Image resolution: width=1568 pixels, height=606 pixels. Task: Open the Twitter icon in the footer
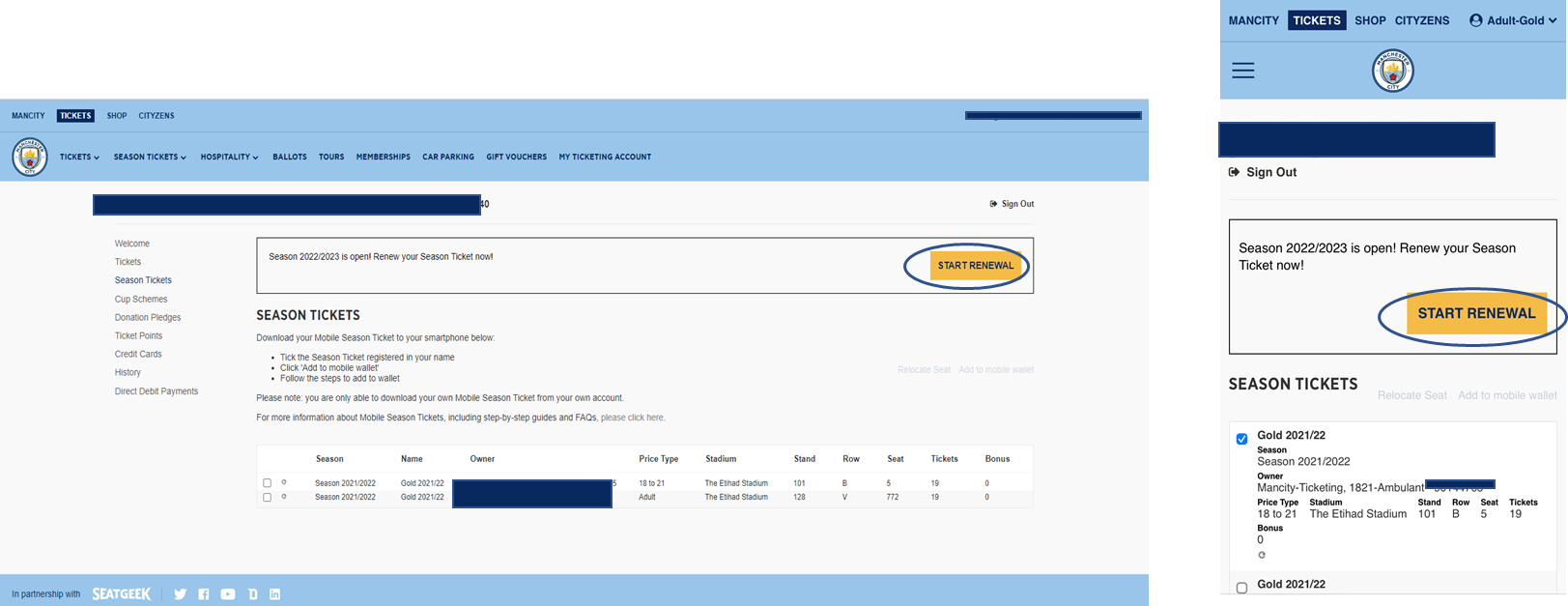pyautogui.click(x=181, y=594)
